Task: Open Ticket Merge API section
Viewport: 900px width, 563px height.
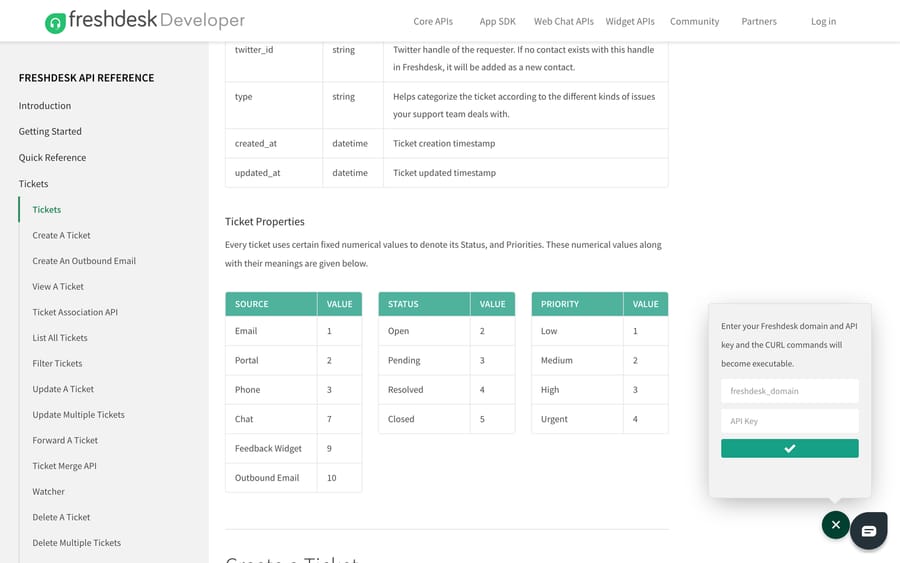Action: [64, 466]
